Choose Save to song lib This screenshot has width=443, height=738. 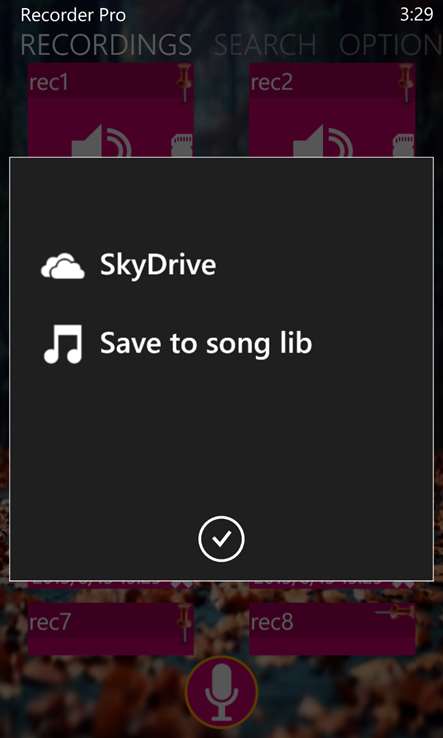coord(177,344)
